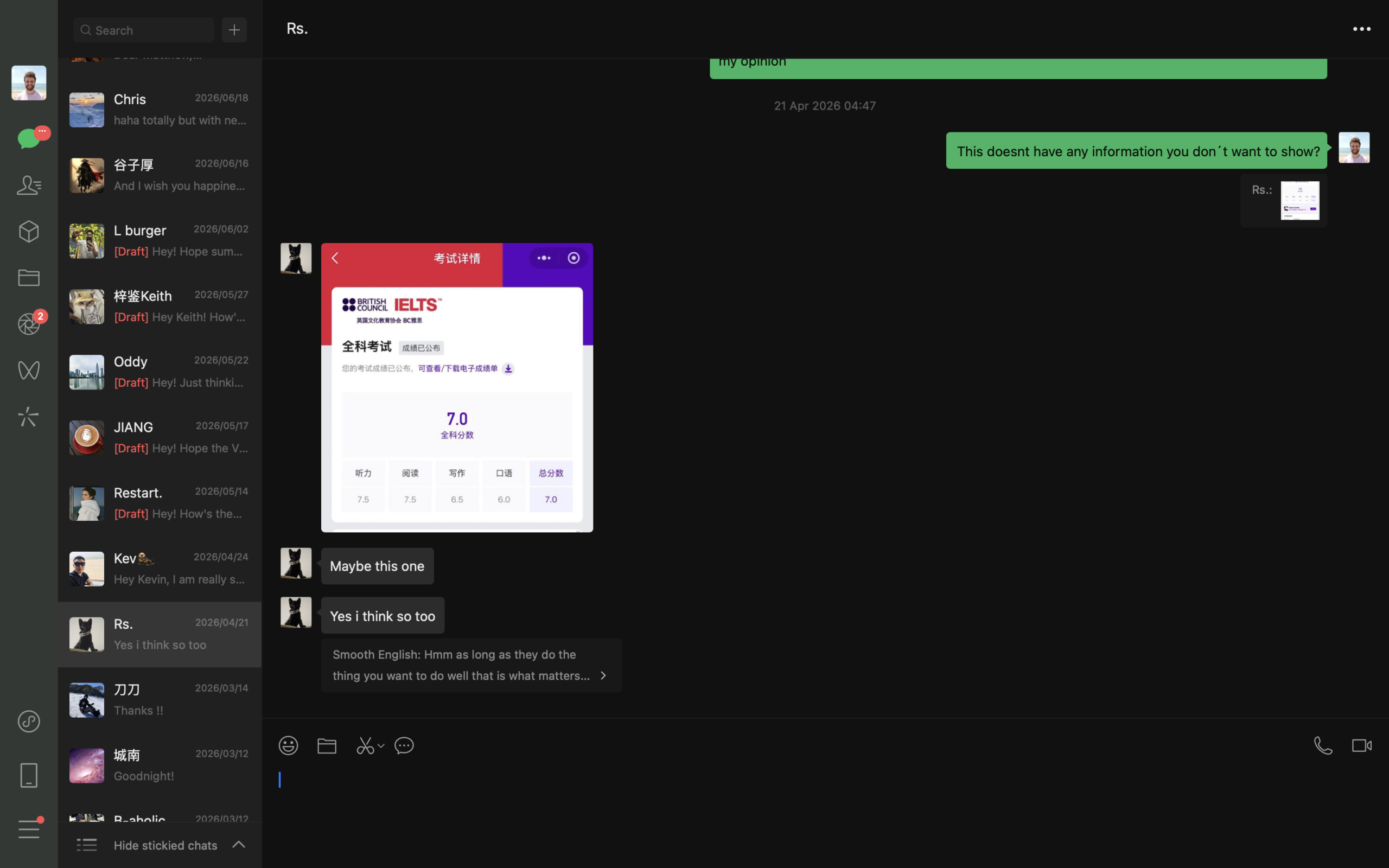This screenshot has height=868, width=1389.
Task: Open the Files folder icon in sidebar
Action: pos(29,278)
